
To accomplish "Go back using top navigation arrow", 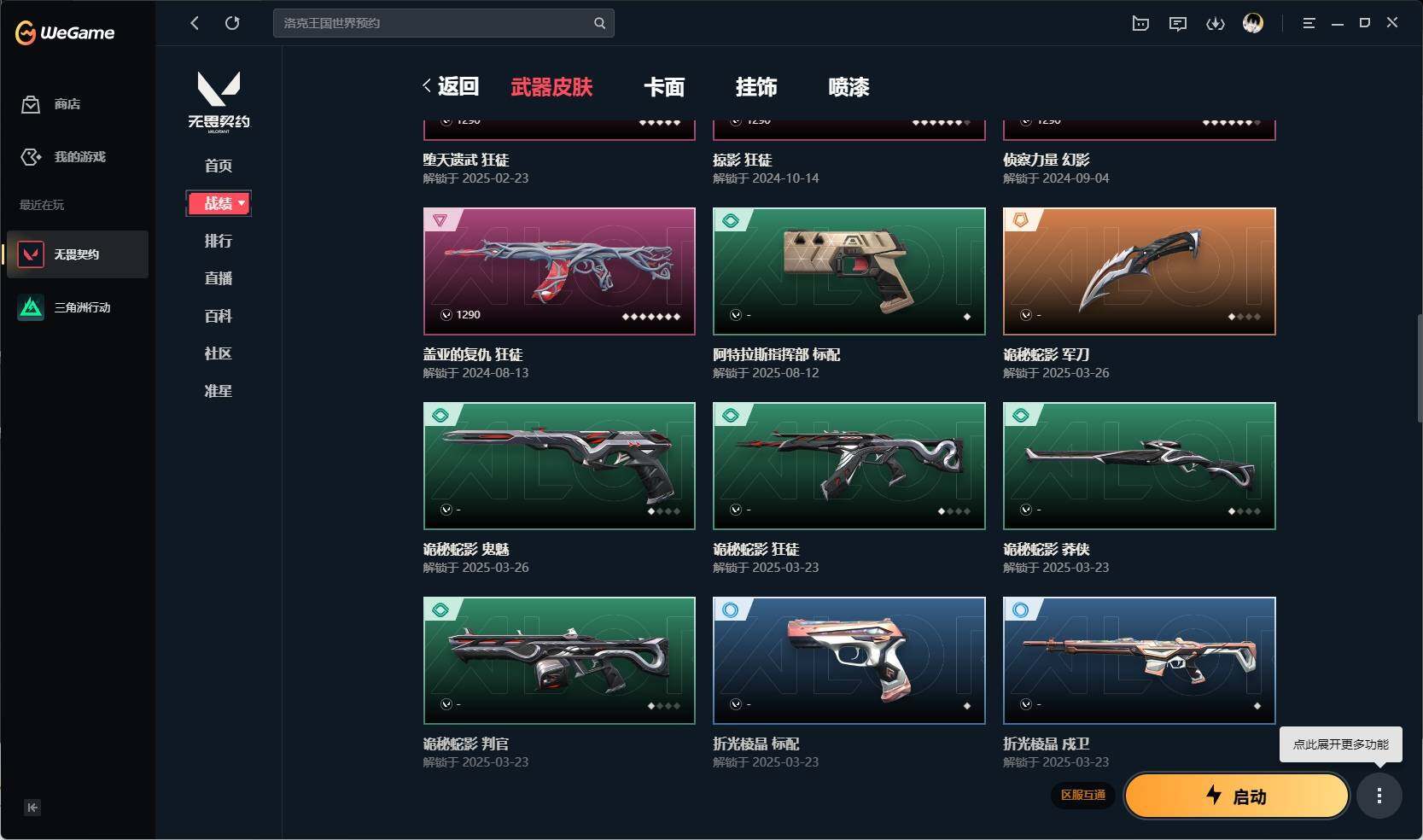I will pos(195,23).
